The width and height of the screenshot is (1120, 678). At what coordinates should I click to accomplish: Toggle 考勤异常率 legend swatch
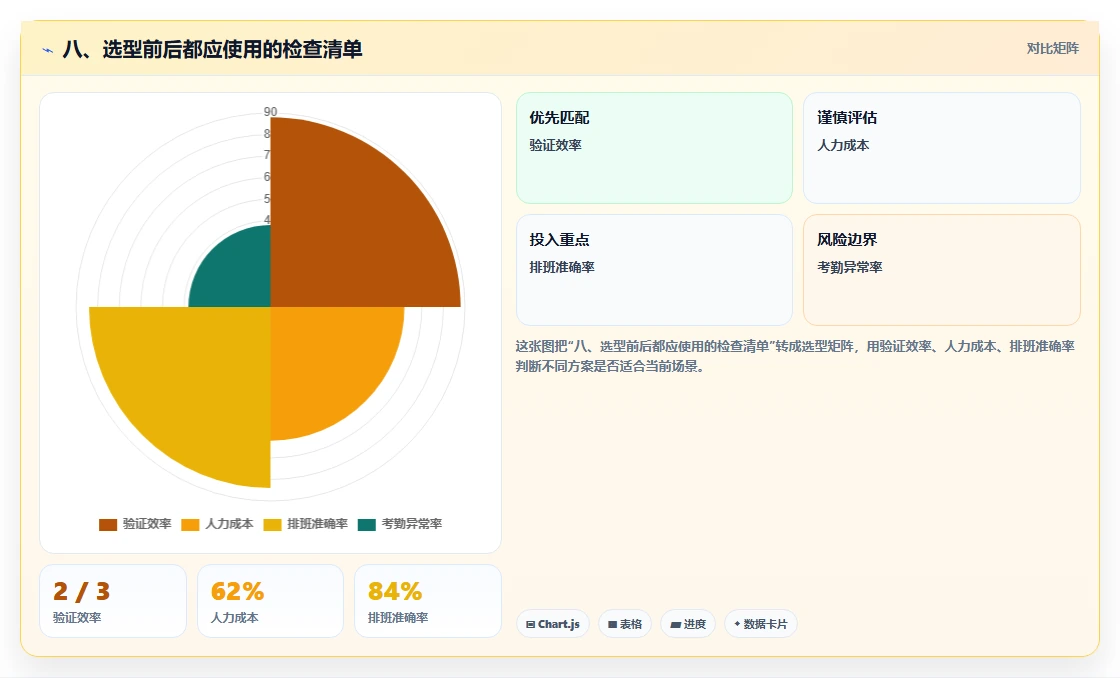[x=366, y=524]
